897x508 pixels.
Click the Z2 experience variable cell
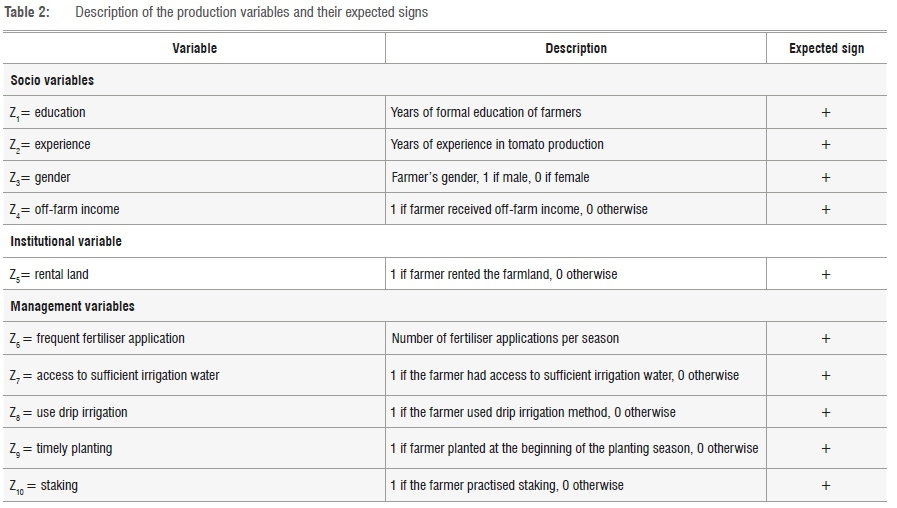[50, 145]
